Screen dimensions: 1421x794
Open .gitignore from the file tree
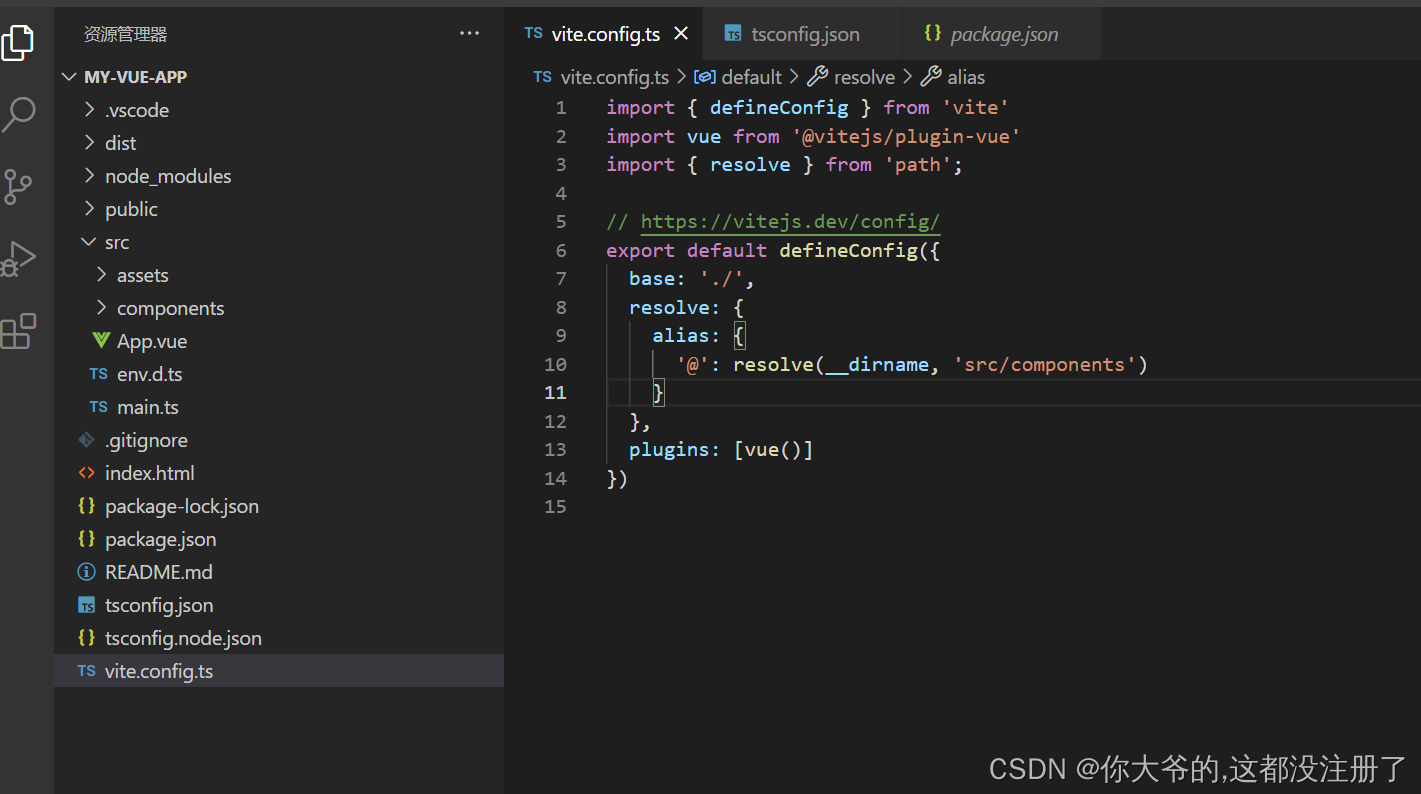tap(146, 440)
